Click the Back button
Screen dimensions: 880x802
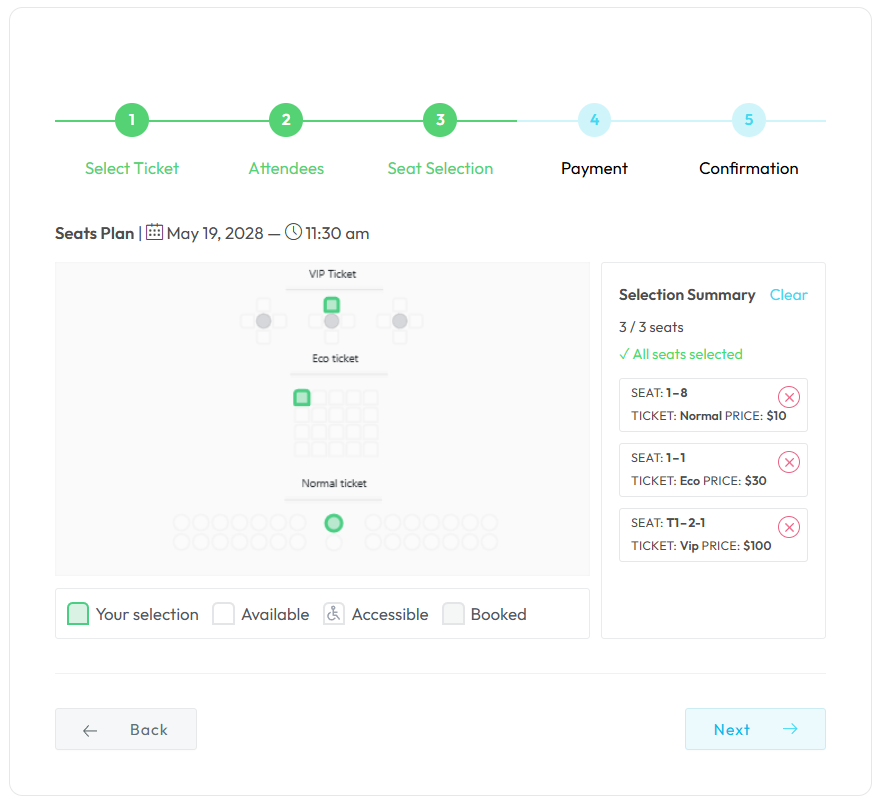point(126,729)
